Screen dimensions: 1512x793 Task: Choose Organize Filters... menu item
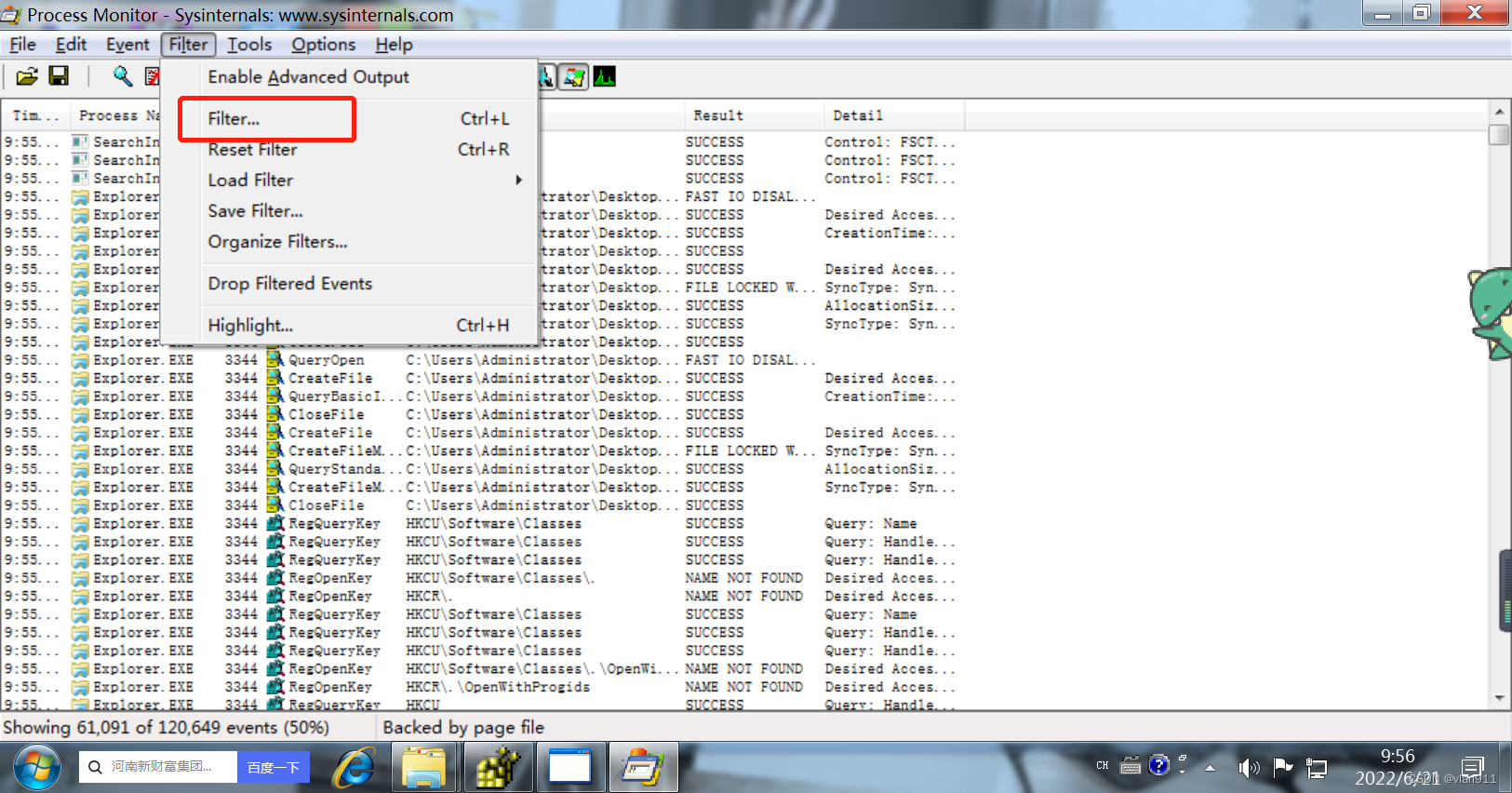[349, 242]
